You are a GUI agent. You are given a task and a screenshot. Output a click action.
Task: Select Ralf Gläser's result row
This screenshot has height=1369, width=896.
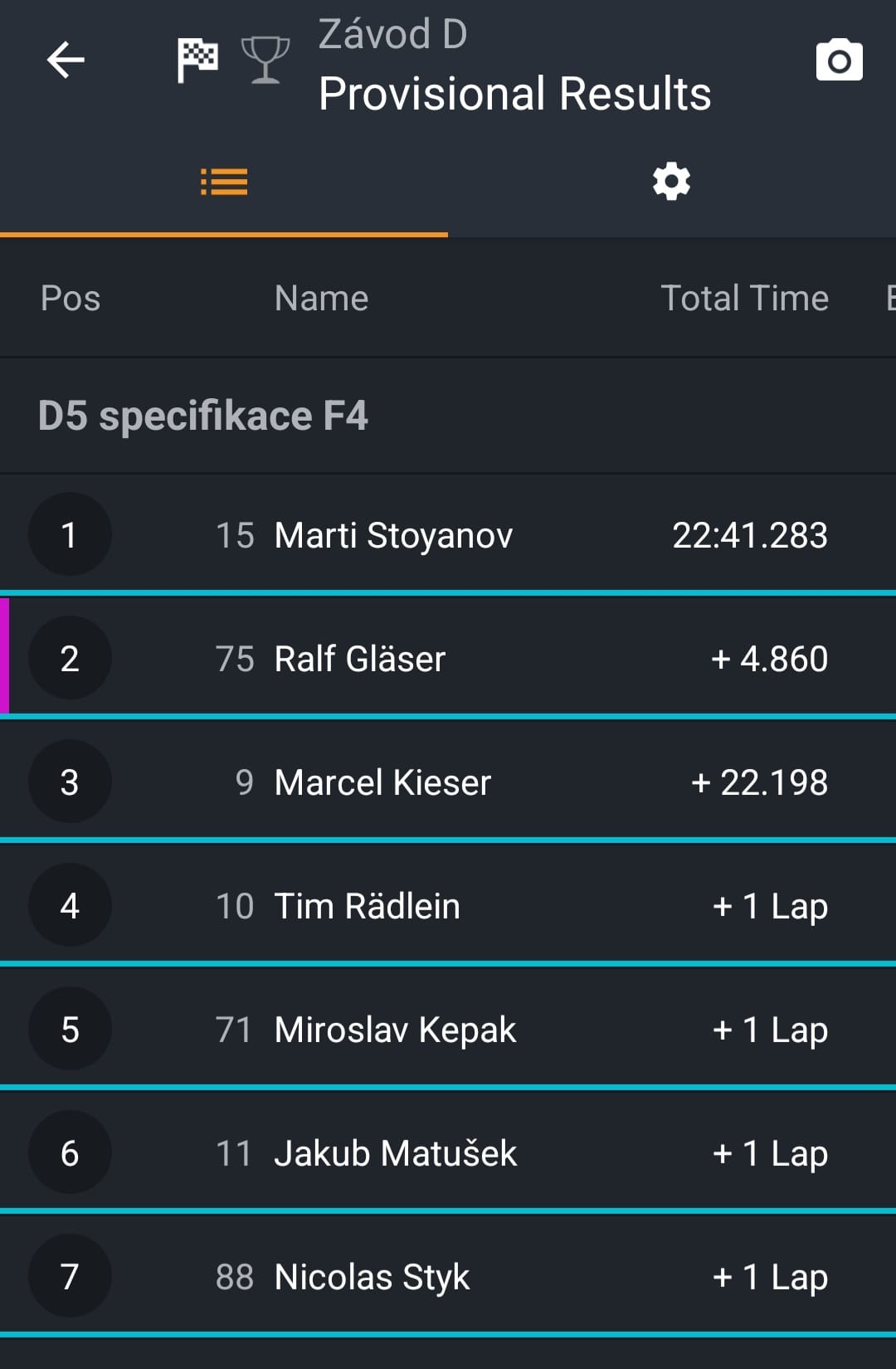click(448, 659)
